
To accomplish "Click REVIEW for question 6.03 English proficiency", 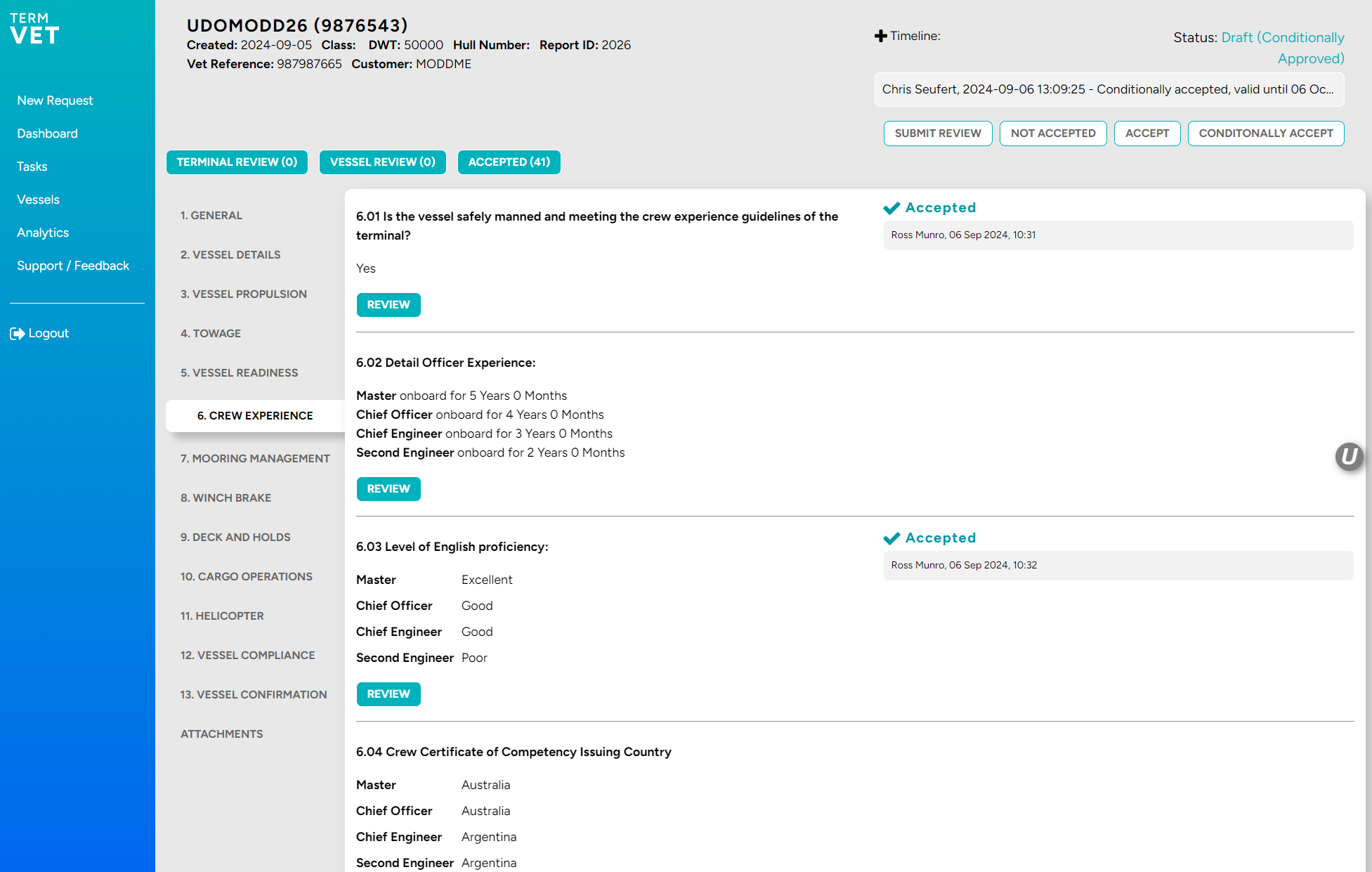I will click(388, 694).
